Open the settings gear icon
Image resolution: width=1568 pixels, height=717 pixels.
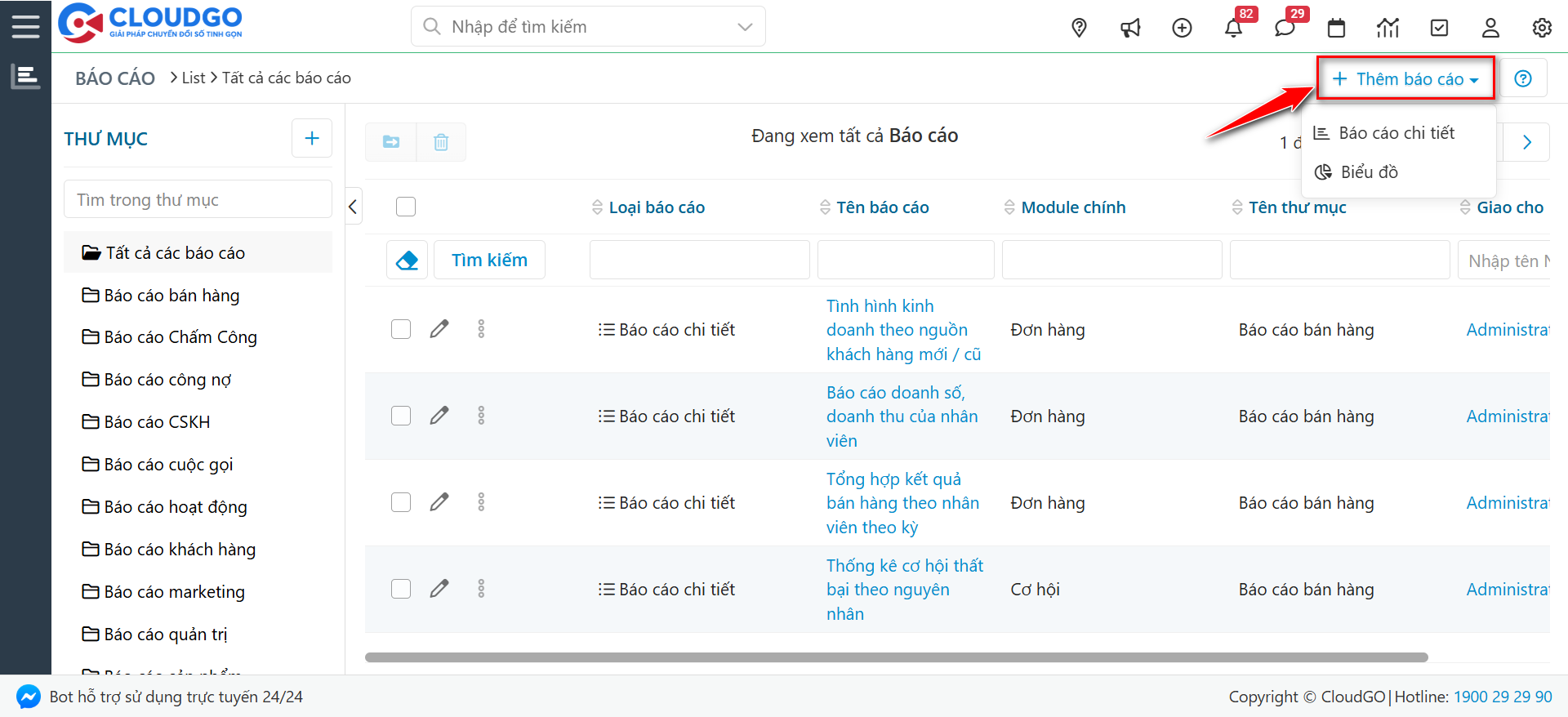click(1542, 29)
